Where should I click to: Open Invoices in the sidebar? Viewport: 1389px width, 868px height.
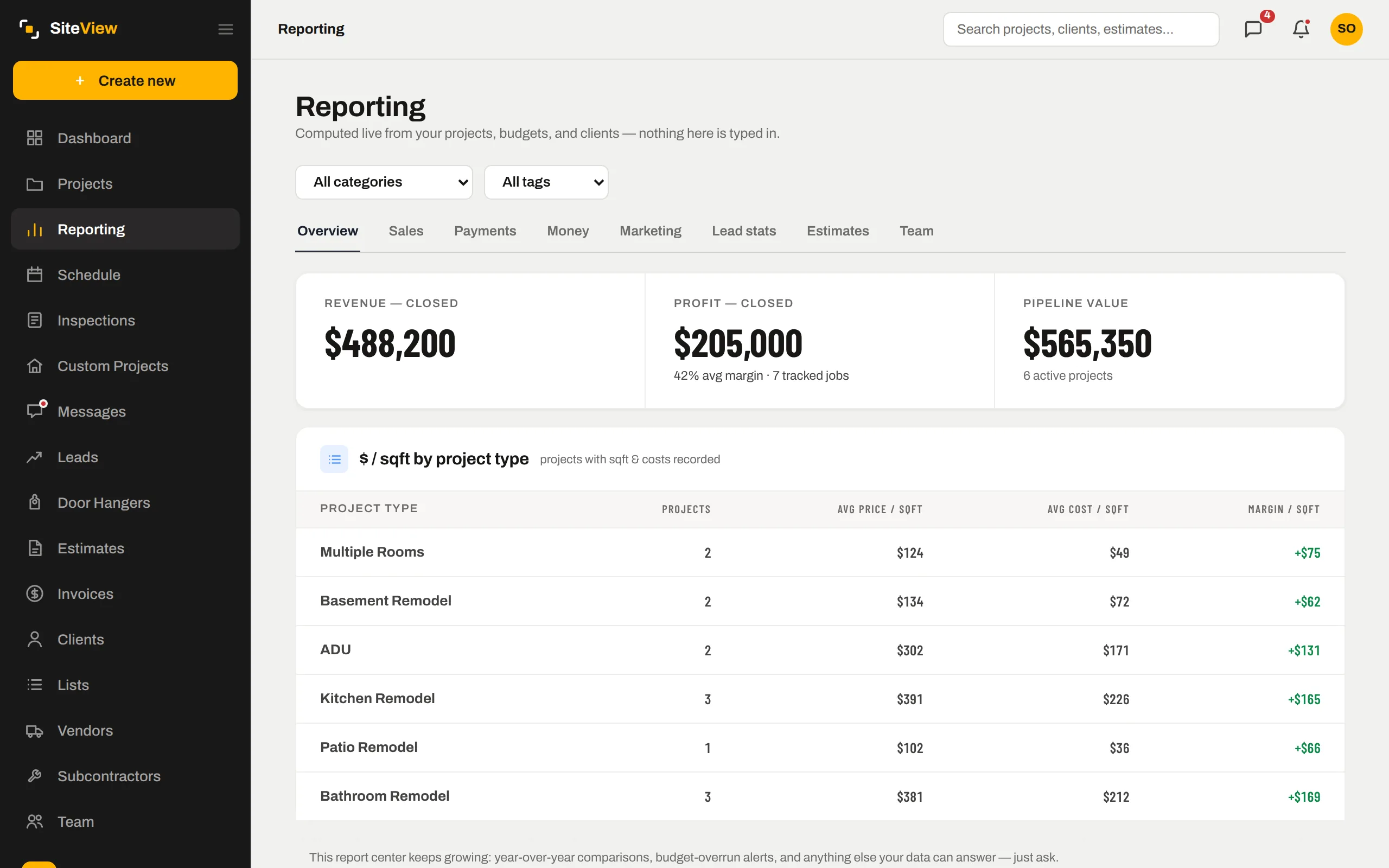tap(125, 593)
